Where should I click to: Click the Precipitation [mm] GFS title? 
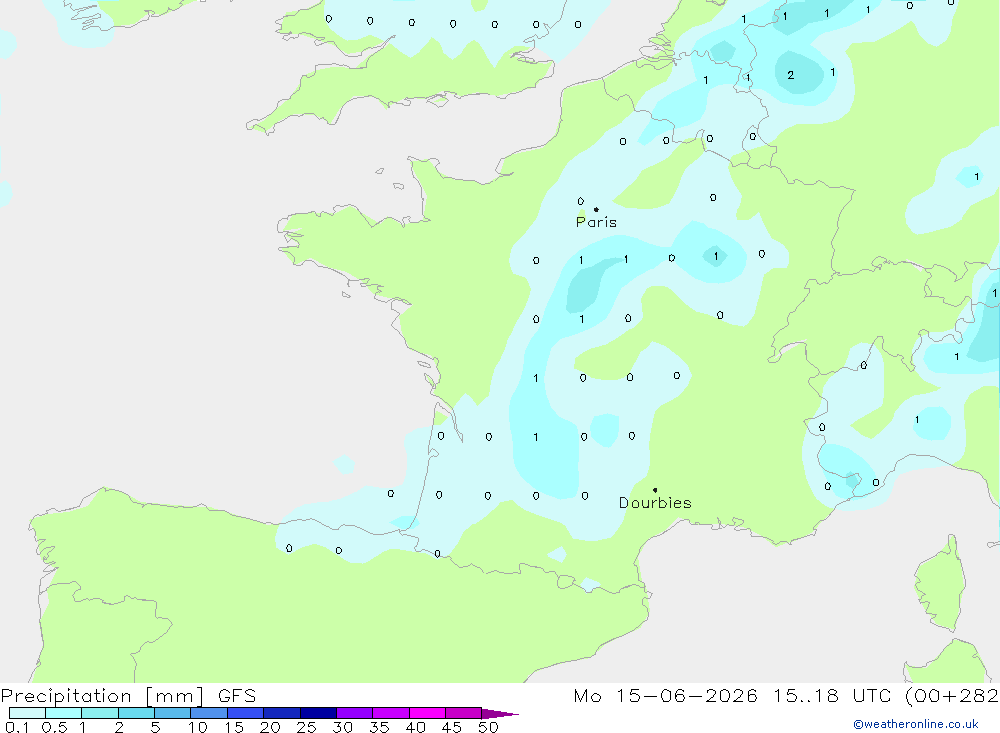128,696
